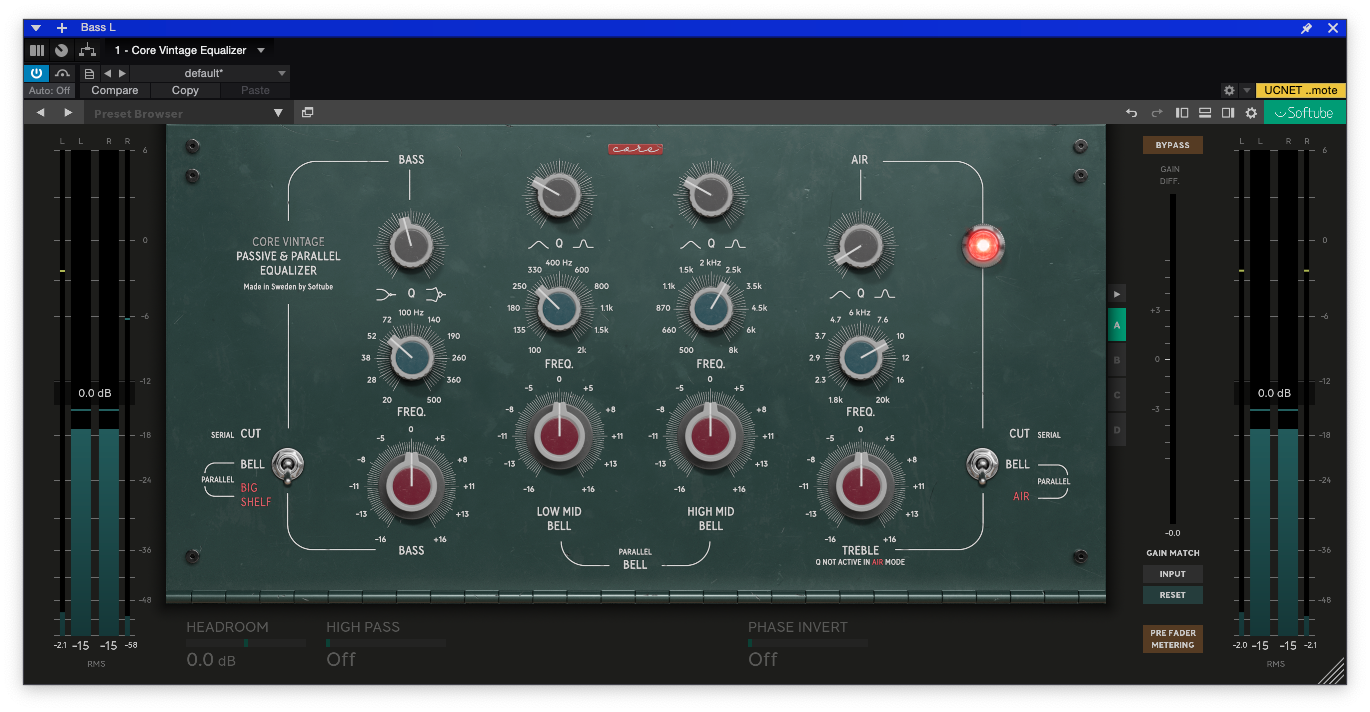Click the air 6 kHz FREQ. knob
The height and width of the screenshot is (712, 1370).
pos(860,358)
